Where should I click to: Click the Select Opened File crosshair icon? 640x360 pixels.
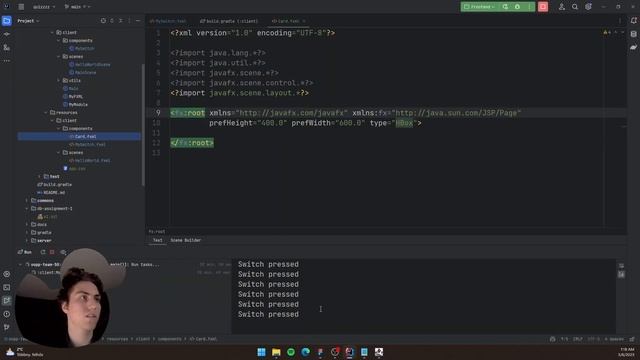tap(103, 21)
